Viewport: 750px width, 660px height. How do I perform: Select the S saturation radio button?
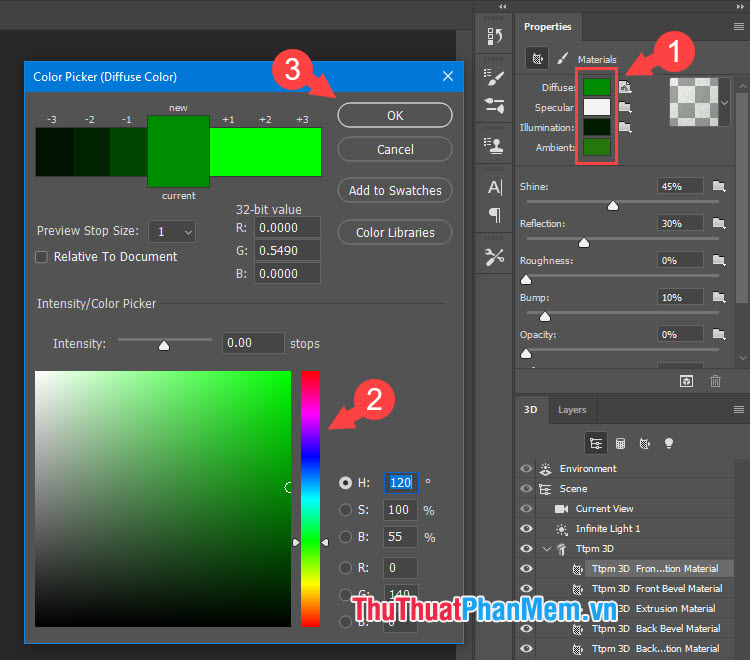345,510
